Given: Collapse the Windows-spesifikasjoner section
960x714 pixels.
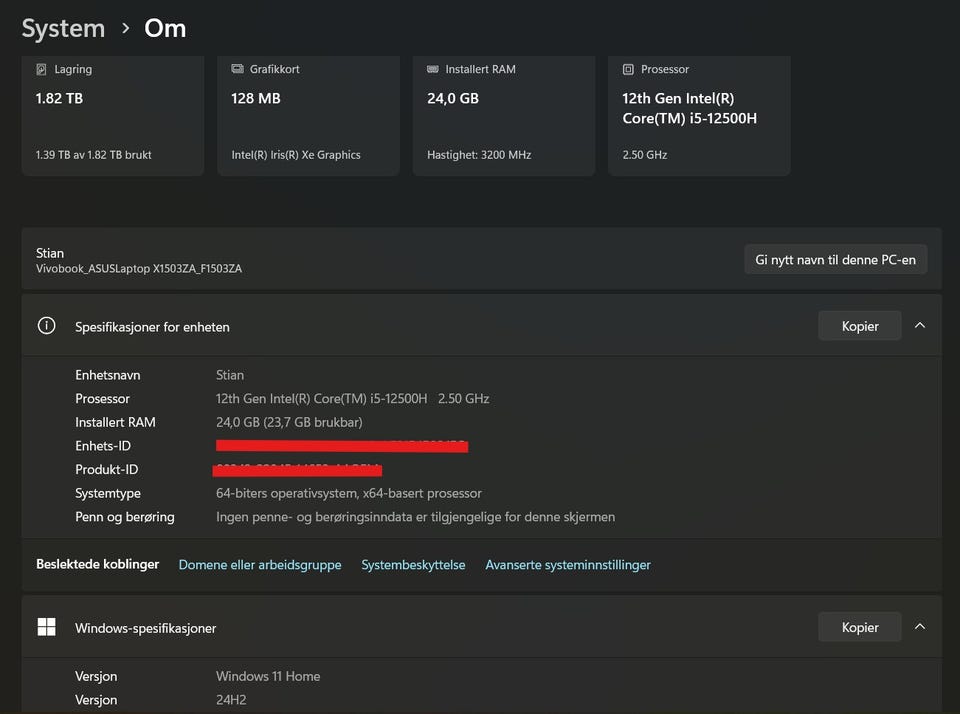Looking at the screenshot, I should pyautogui.click(x=920, y=627).
